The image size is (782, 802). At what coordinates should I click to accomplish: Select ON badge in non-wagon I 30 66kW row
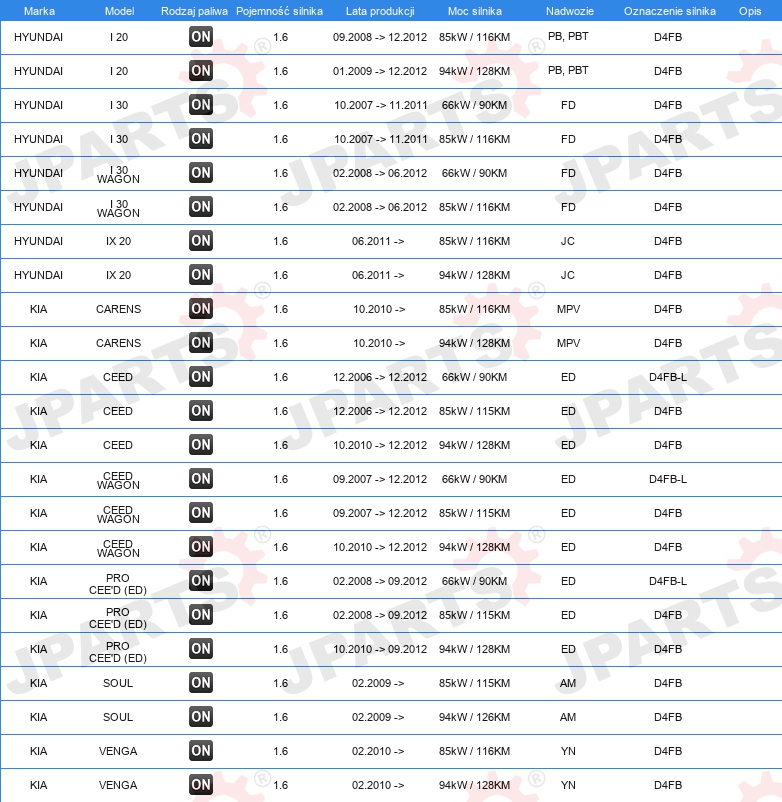(x=200, y=105)
